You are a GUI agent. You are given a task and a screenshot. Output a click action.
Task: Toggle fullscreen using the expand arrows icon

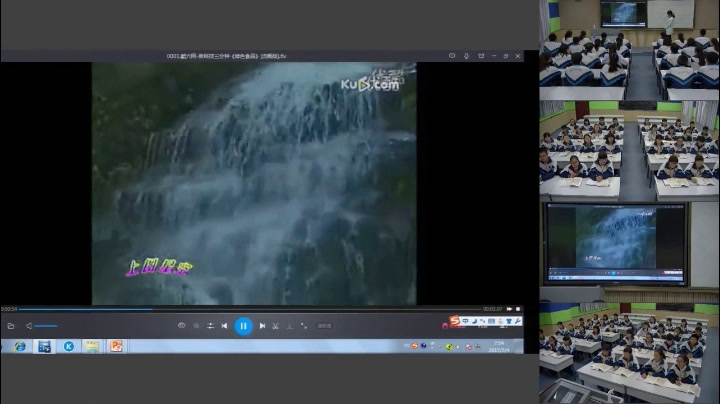[x=304, y=326]
